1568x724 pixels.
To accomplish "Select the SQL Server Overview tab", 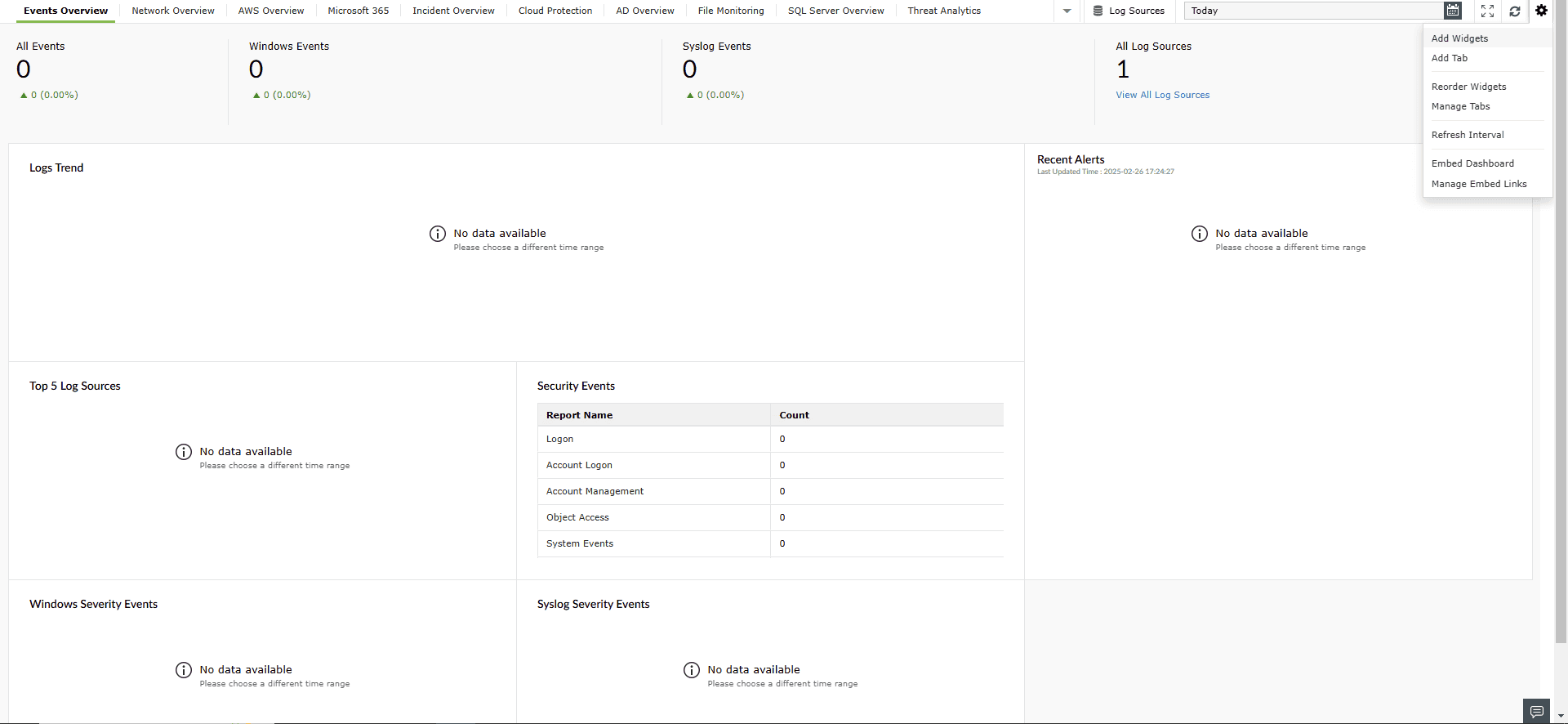I will pos(835,11).
